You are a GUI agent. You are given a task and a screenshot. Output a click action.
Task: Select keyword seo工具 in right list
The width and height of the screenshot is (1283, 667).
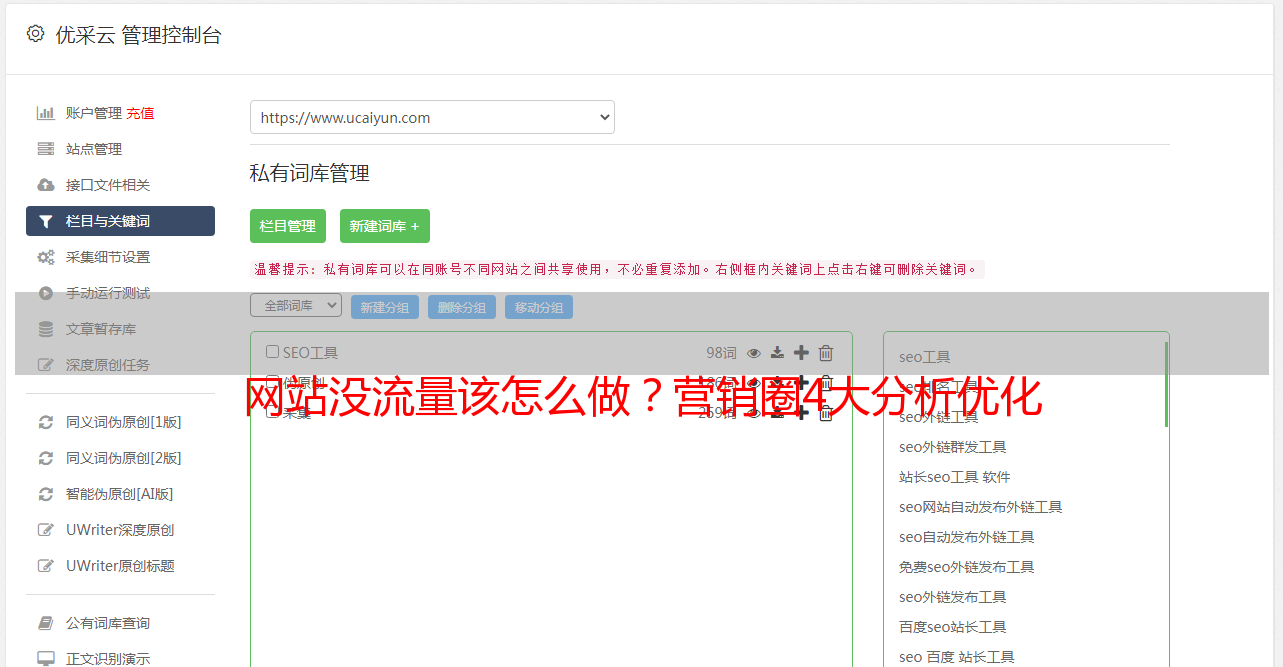925,357
